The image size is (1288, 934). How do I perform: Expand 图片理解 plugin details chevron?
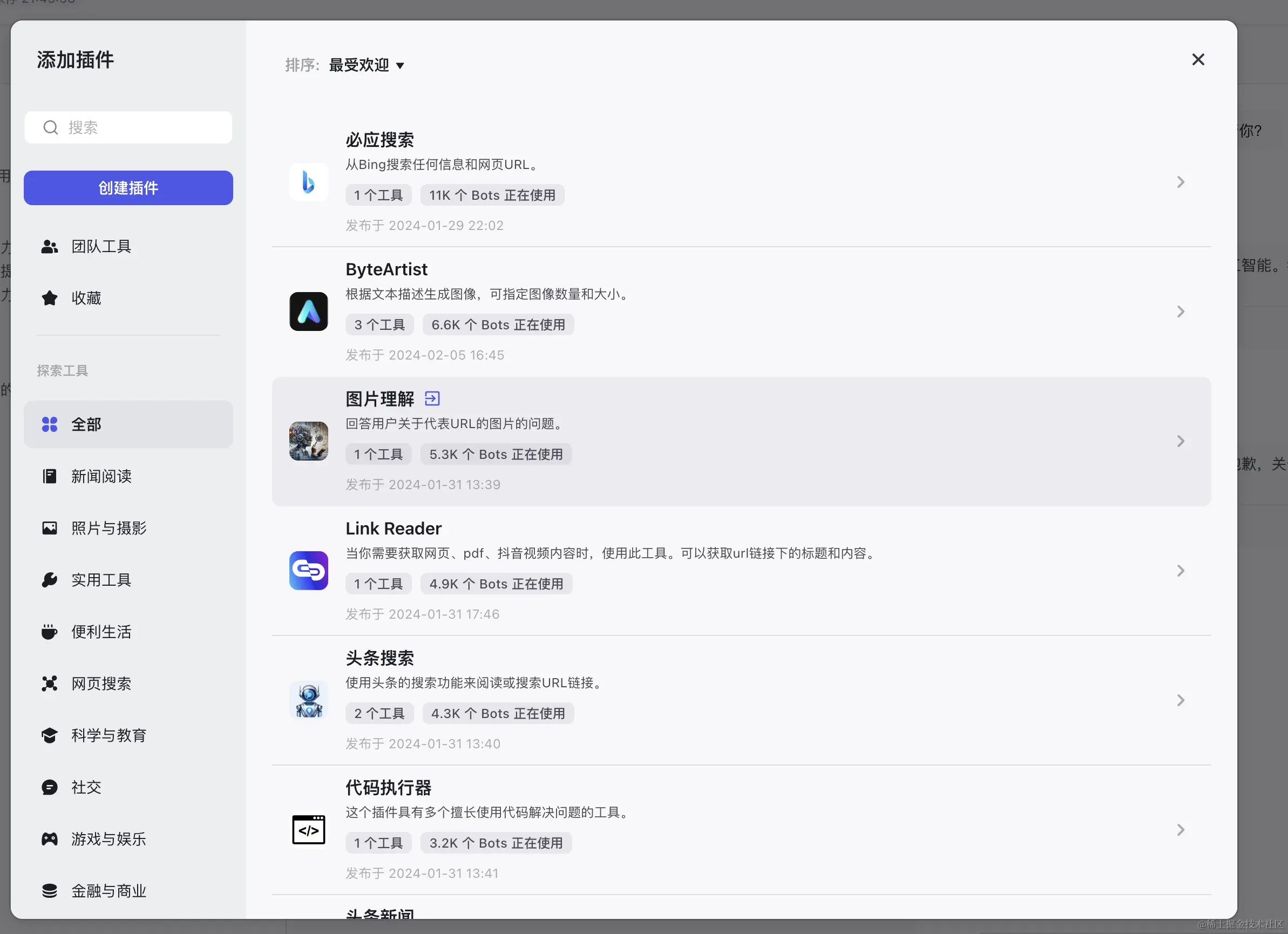(x=1181, y=441)
